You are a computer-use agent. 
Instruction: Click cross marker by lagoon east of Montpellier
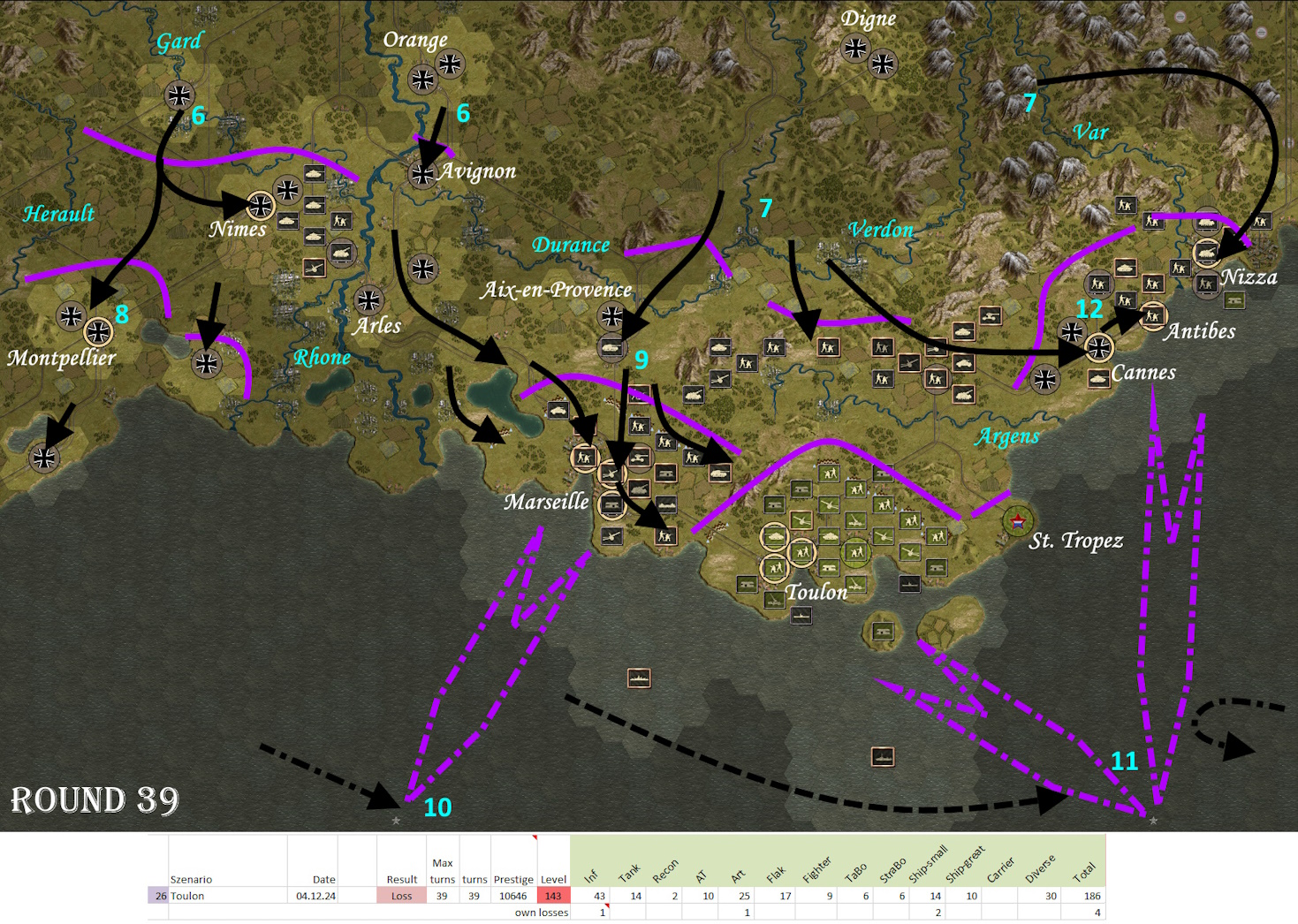[x=207, y=363]
